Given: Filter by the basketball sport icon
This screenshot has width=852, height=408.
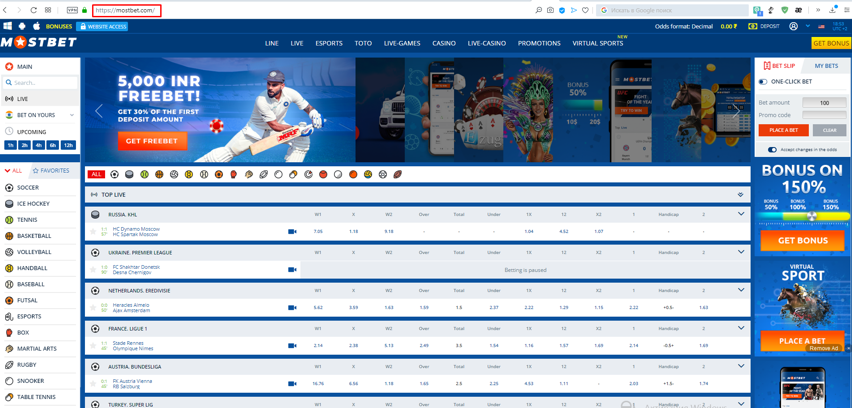Looking at the screenshot, I should (x=159, y=174).
